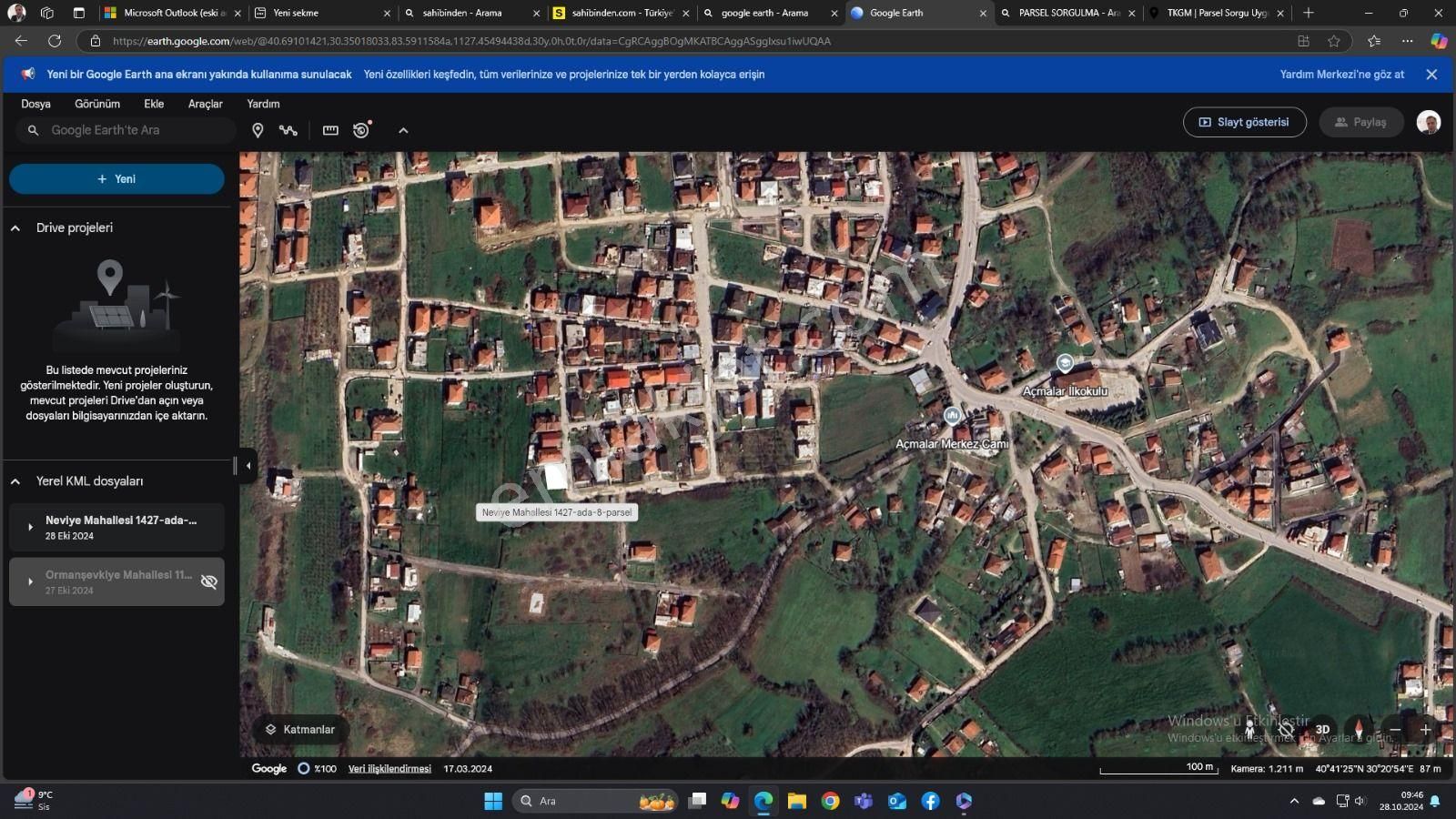Viewport: 1456px width, 819px height.
Task: Click the 40°41'25"N 30°20'54"E coordinates readout
Action: coord(1363,769)
